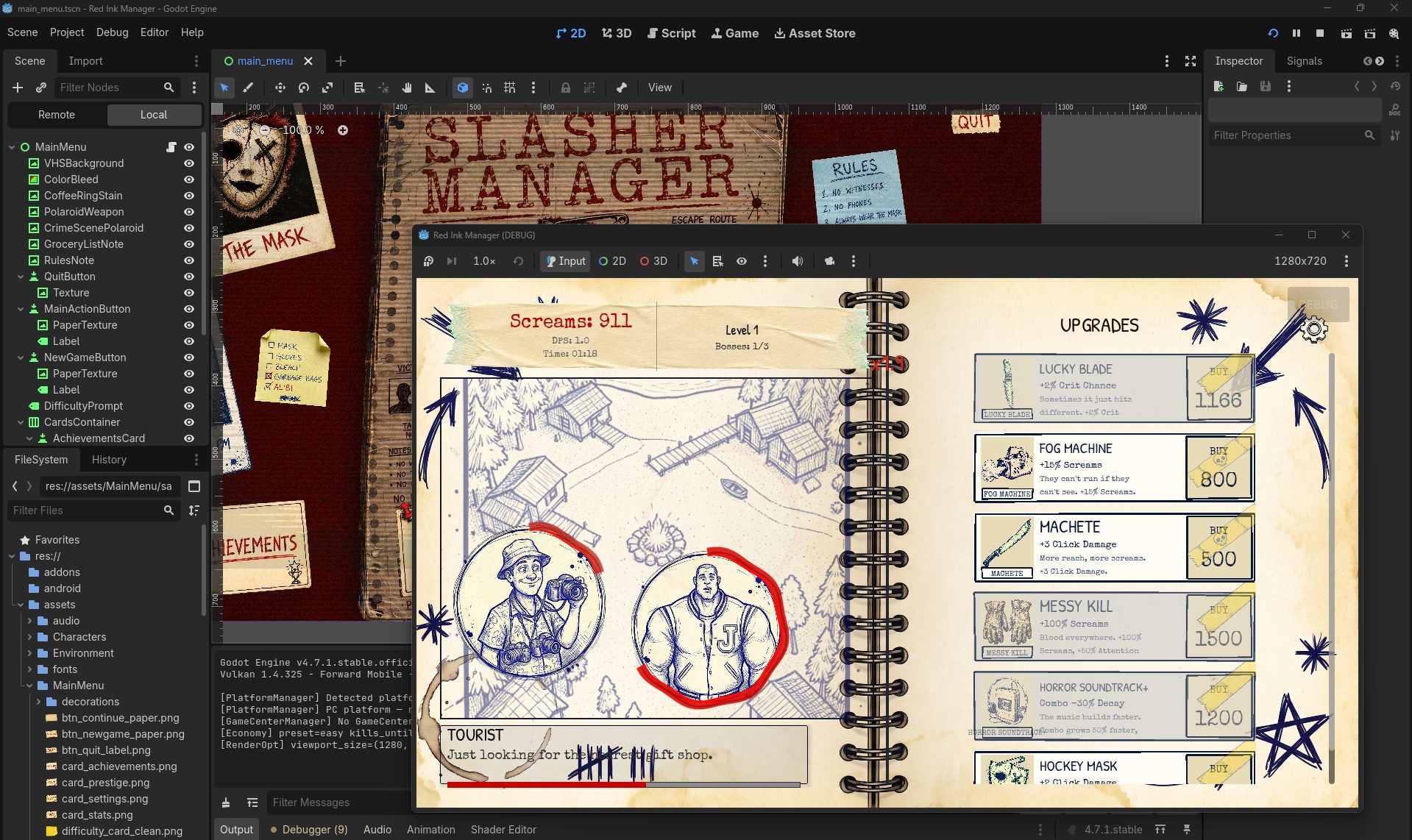Image resolution: width=1412 pixels, height=840 pixels.
Task: Collapse the MainMenu root node
Action: pos(12,147)
